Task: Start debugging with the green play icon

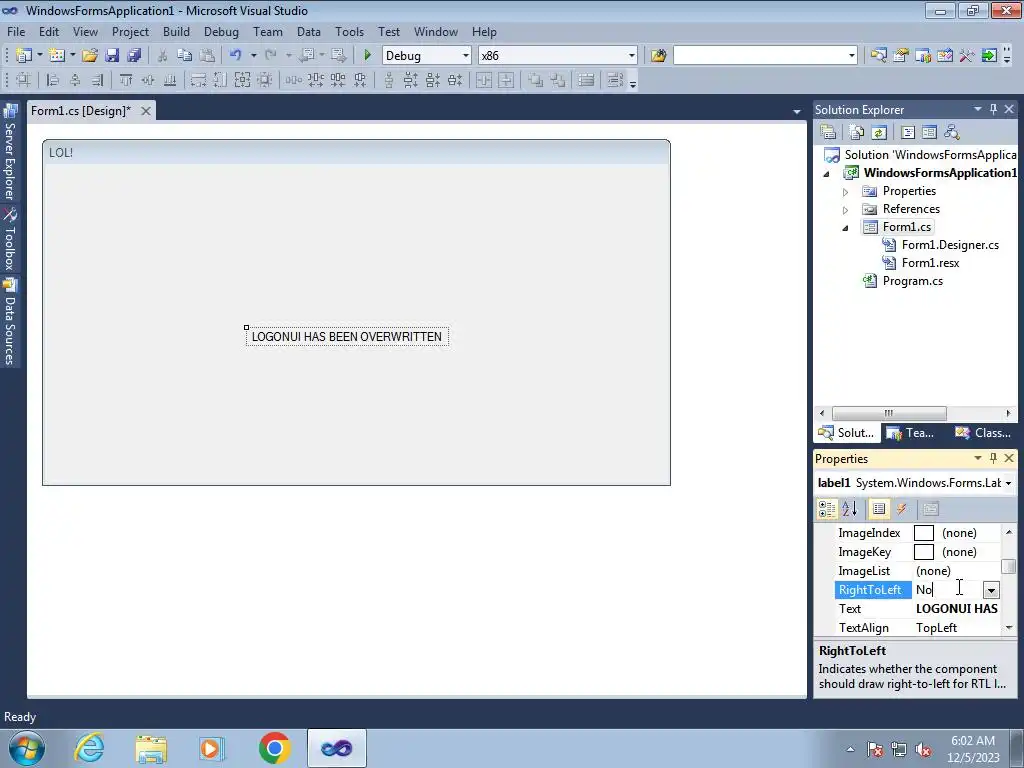Action: pos(367,56)
